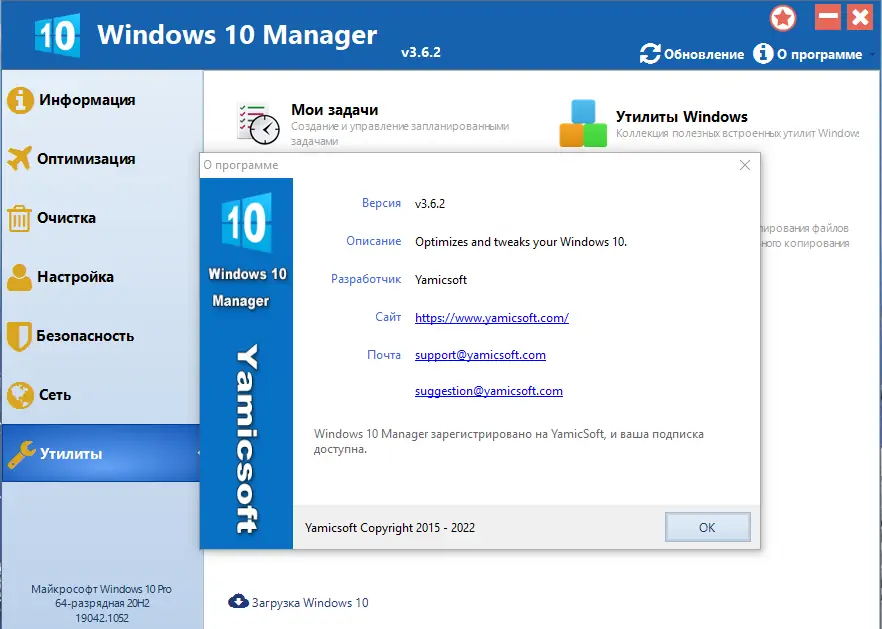Image resolution: width=882 pixels, height=629 pixels.
Task: Click the Information sidebar icon
Action: click(x=20, y=100)
